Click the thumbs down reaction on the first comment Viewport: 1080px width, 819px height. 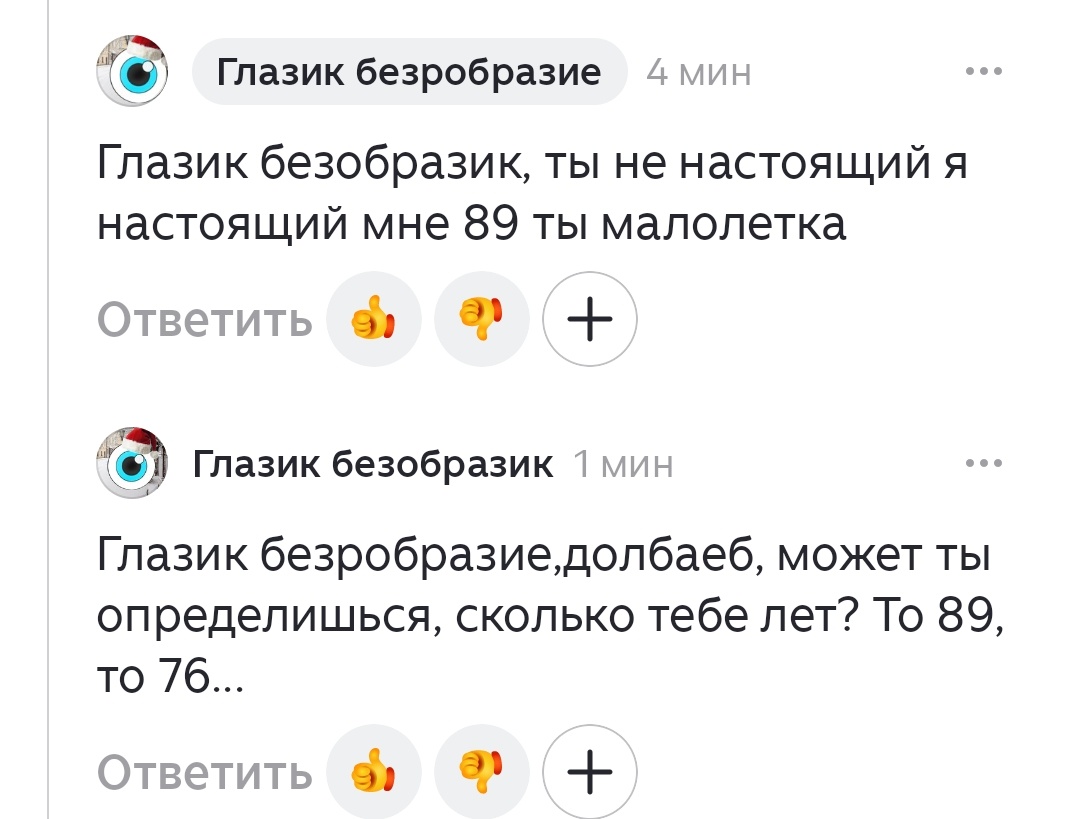point(482,319)
